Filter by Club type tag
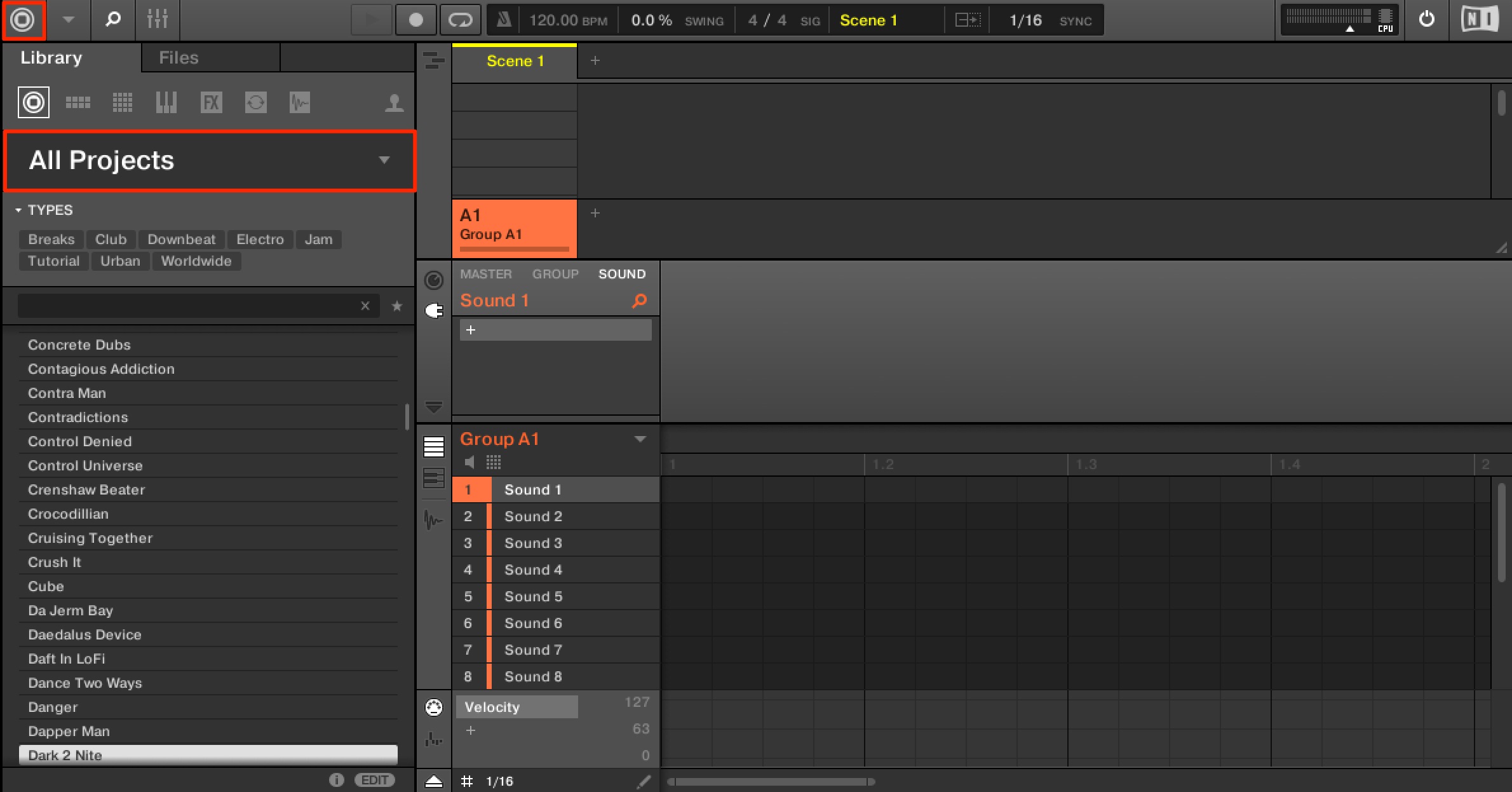Screen dimensions: 1512x792 (111, 240)
